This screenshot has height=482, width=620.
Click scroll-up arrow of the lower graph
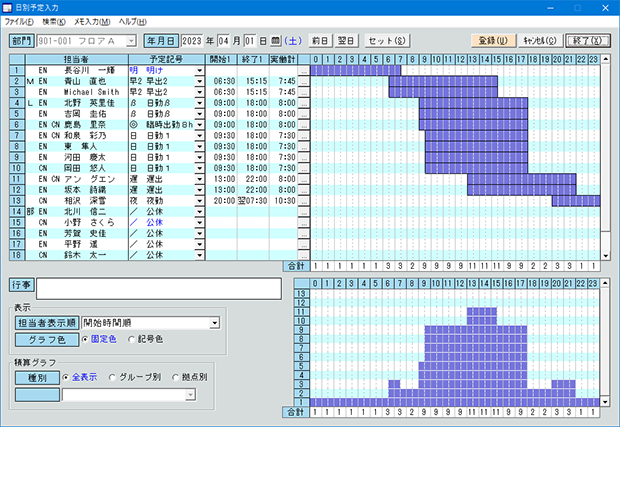pyautogui.click(x=605, y=283)
